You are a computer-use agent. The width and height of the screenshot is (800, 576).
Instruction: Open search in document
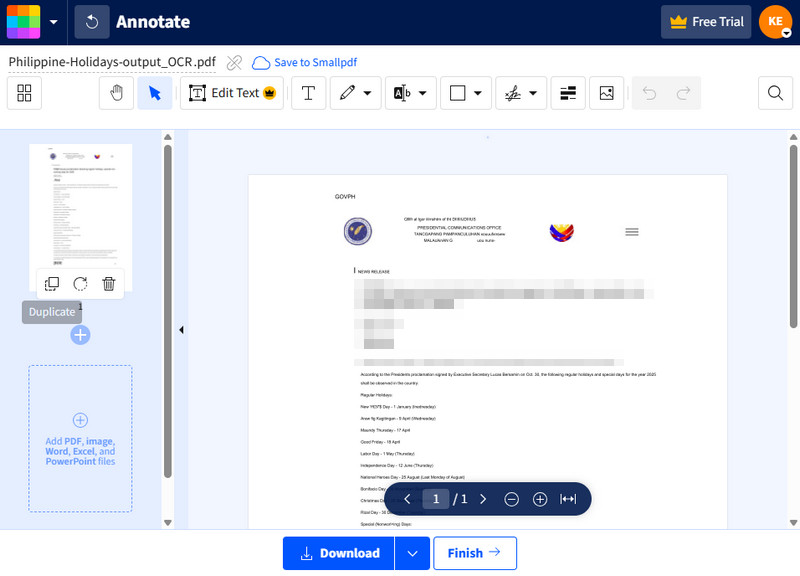click(x=775, y=93)
